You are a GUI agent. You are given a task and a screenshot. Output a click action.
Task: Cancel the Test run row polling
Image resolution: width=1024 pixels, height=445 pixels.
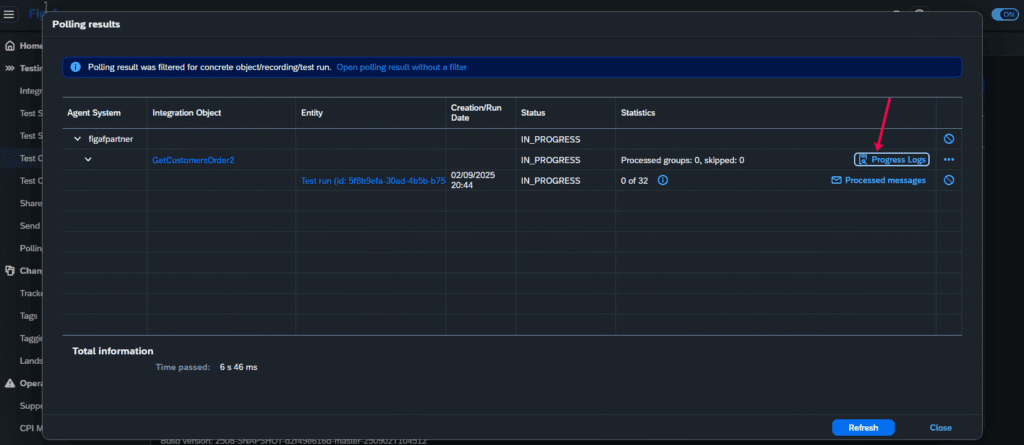[x=949, y=180]
